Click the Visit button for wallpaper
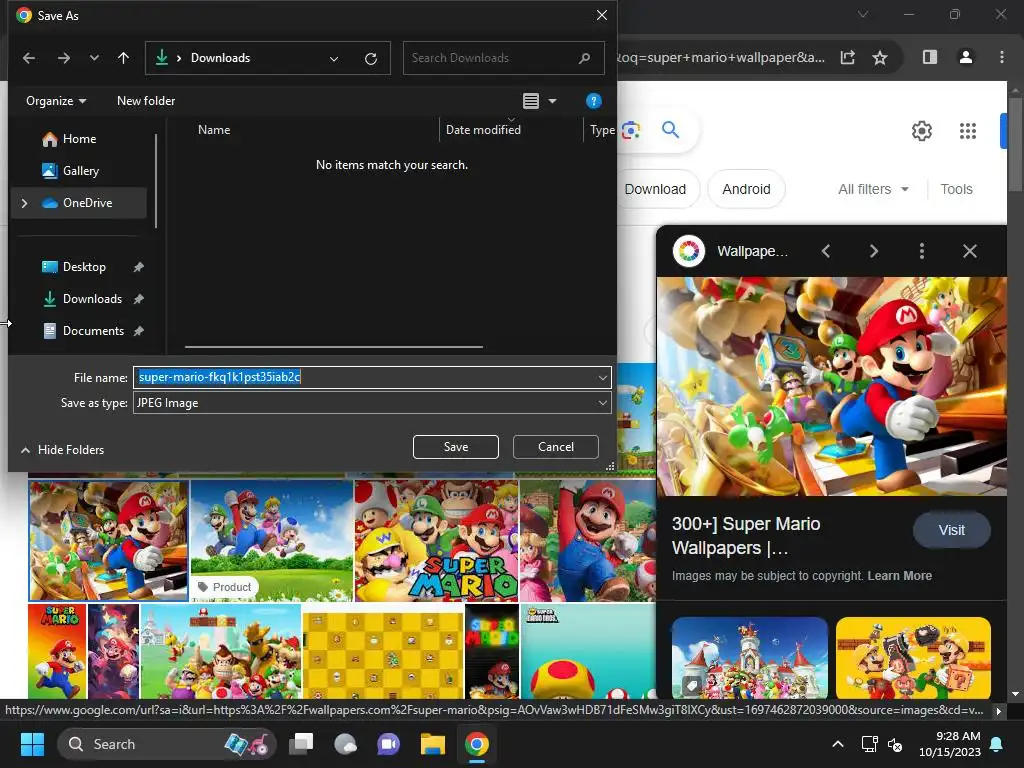Viewport: 1024px width, 768px height. click(x=951, y=530)
